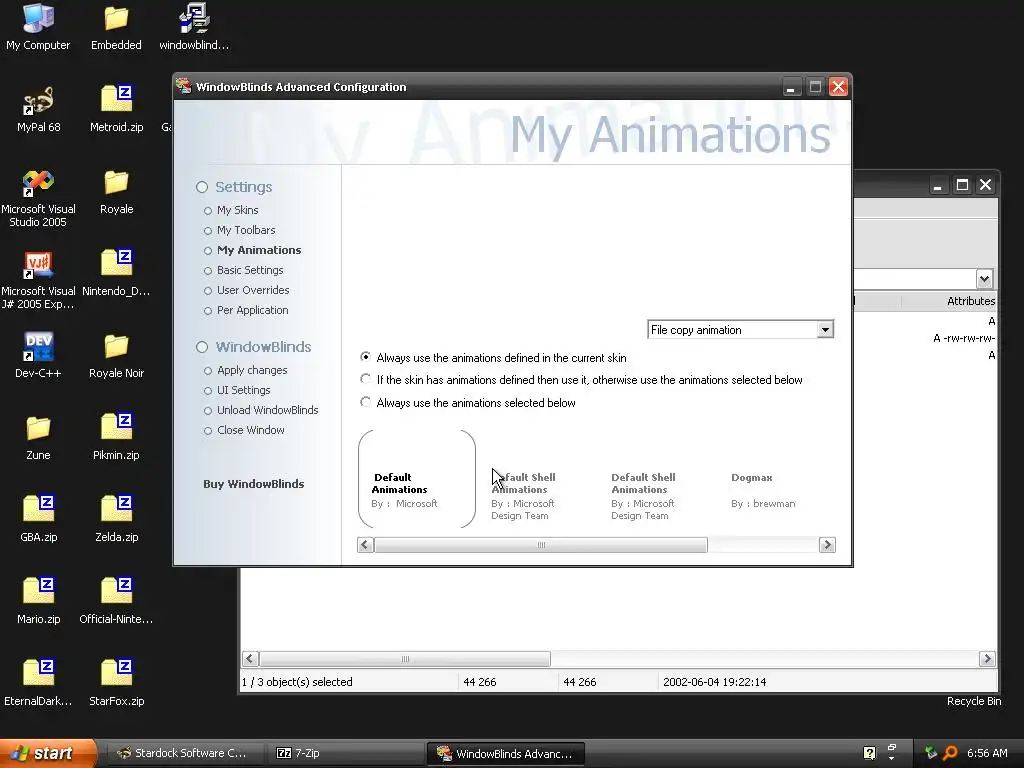Image resolution: width=1024 pixels, height=768 pixels.
Task: Click the 7-Zip window scroll-left arrow
Action: 250,659
